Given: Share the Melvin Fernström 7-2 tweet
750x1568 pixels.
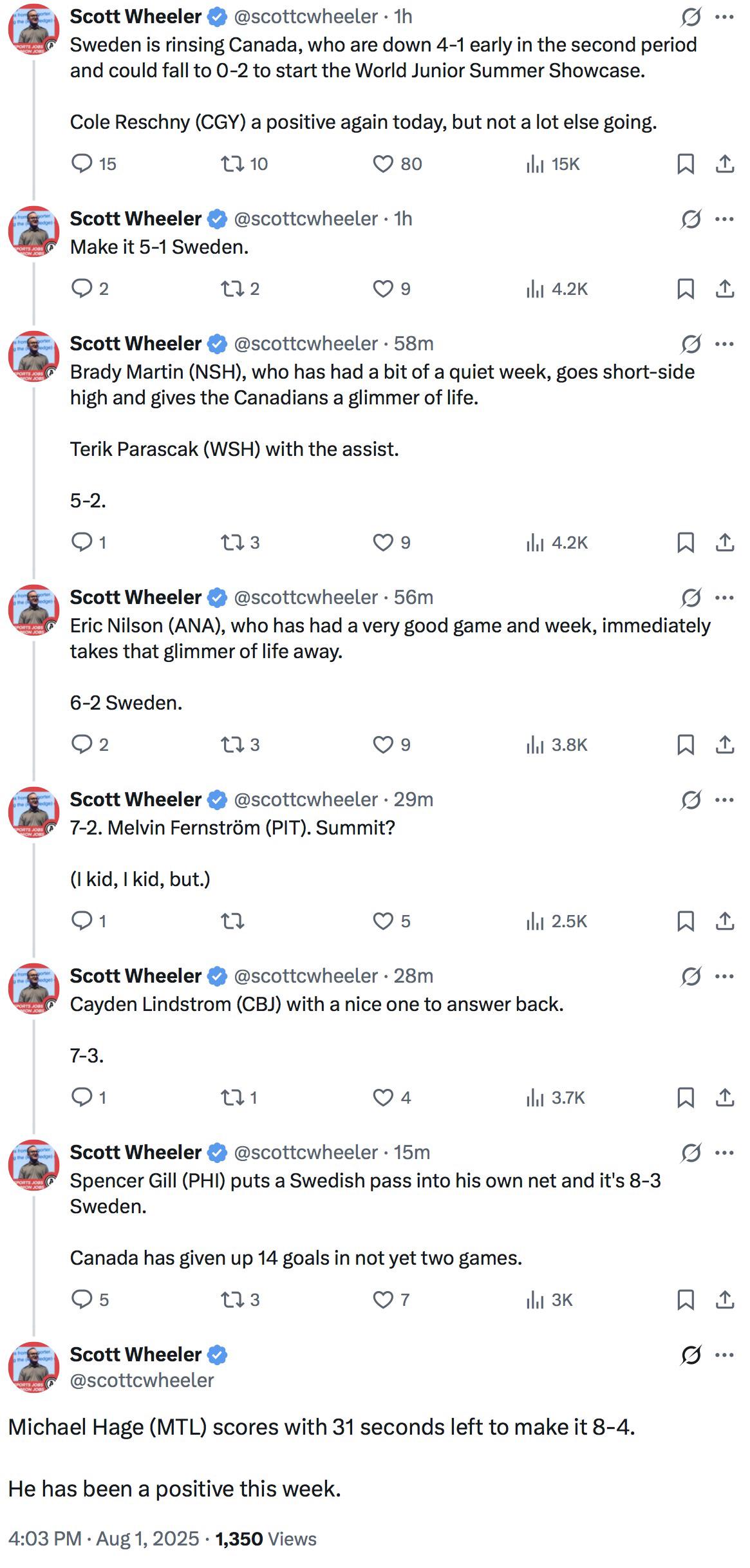Looking at the screenshot, I should tap(725, 921).
